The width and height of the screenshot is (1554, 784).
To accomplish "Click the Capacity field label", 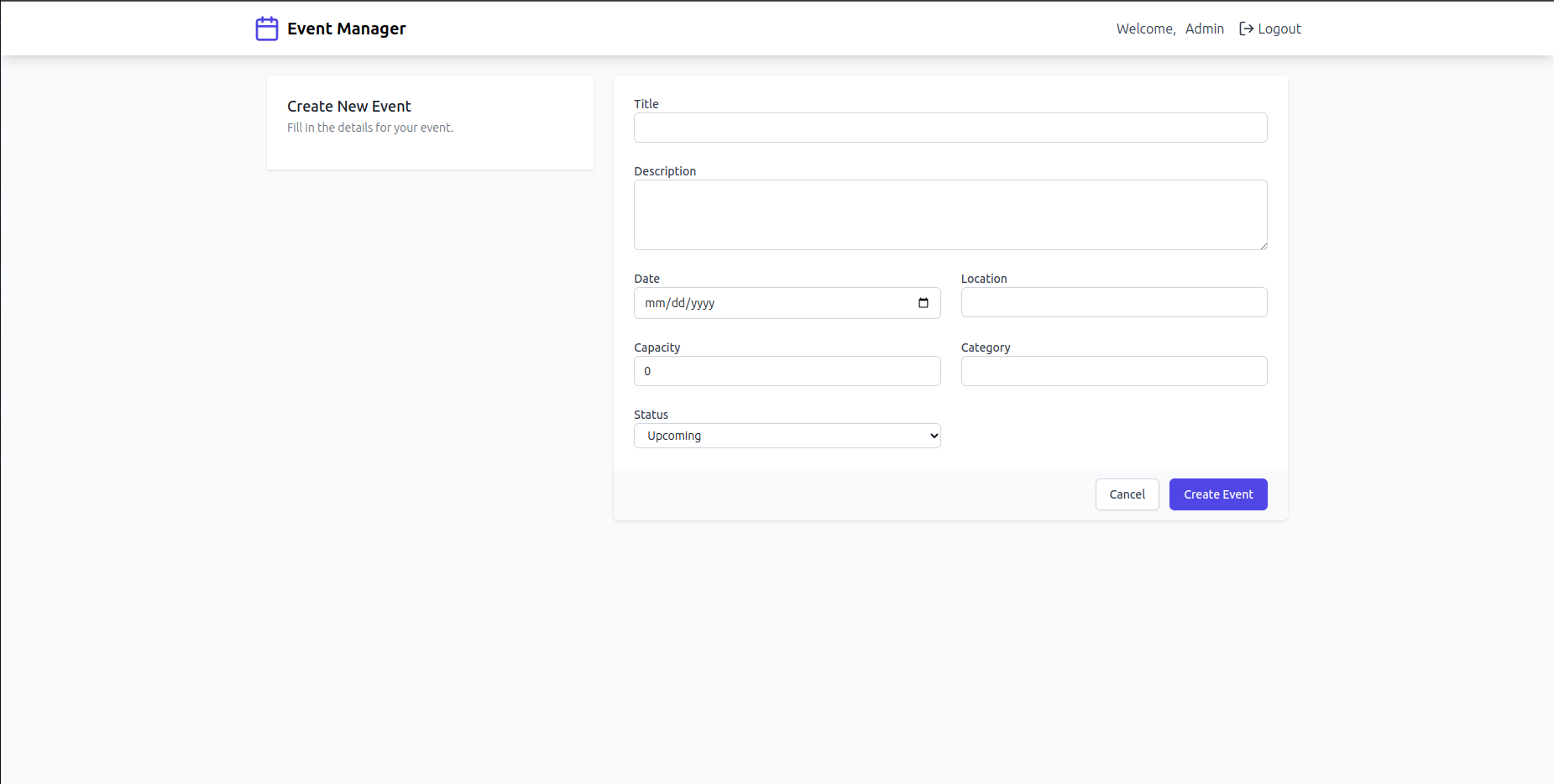I will (x=657, y=348).
